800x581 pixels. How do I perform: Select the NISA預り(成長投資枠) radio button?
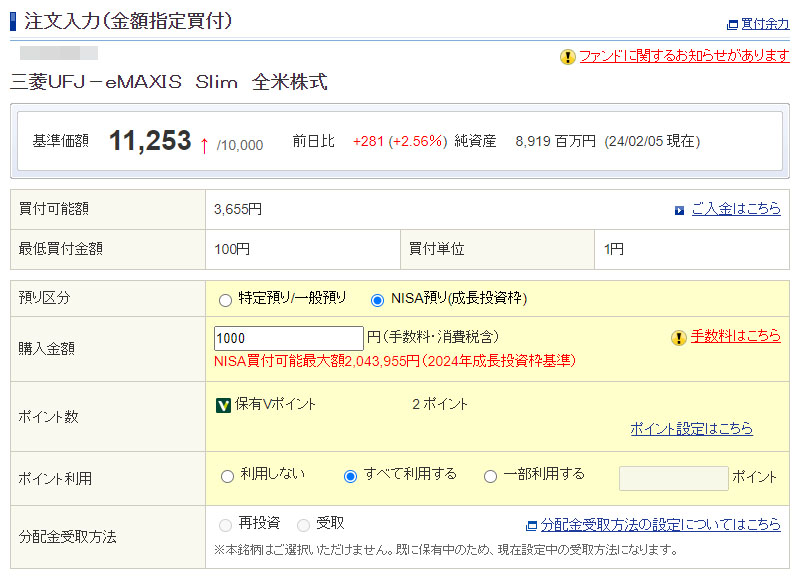pos(377,299)
